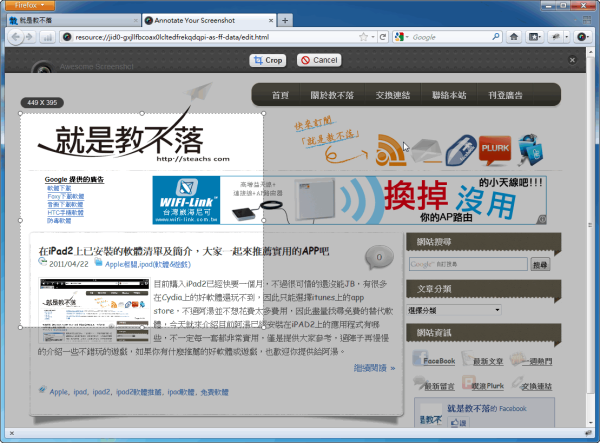This screenshot has height=443, width=600.
Task: Expand the 選擇分類 category dropdown
Action: pos(454,310)
